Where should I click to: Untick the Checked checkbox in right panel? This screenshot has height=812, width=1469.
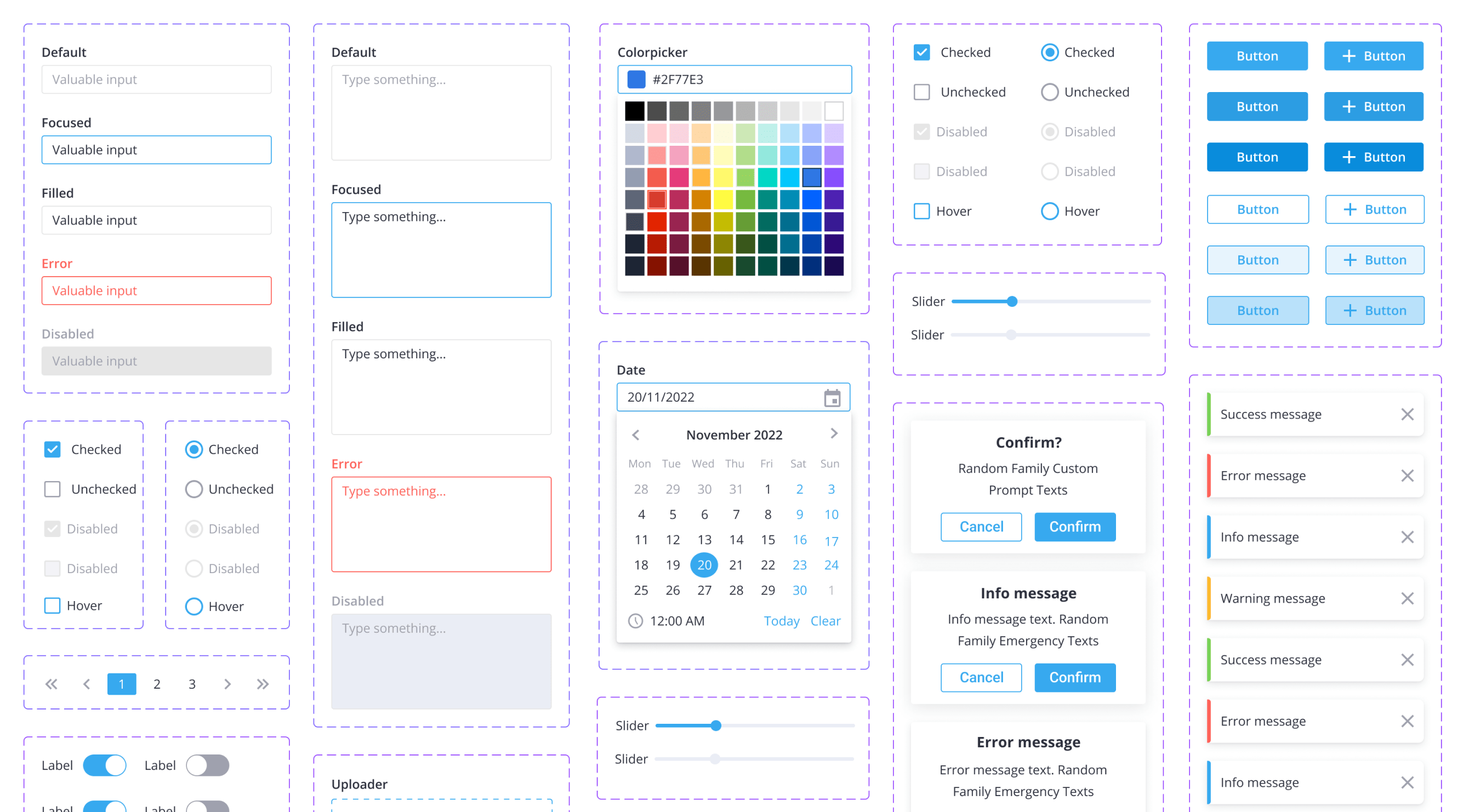[921, 53]
